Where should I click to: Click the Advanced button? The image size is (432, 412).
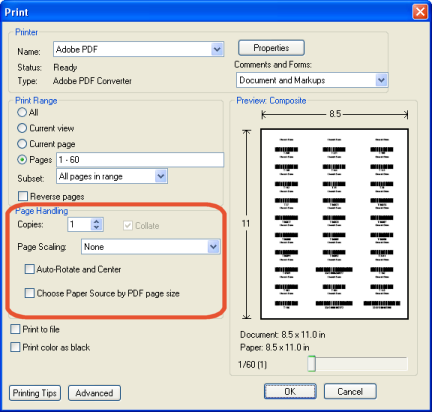click(x=94, y=393)
